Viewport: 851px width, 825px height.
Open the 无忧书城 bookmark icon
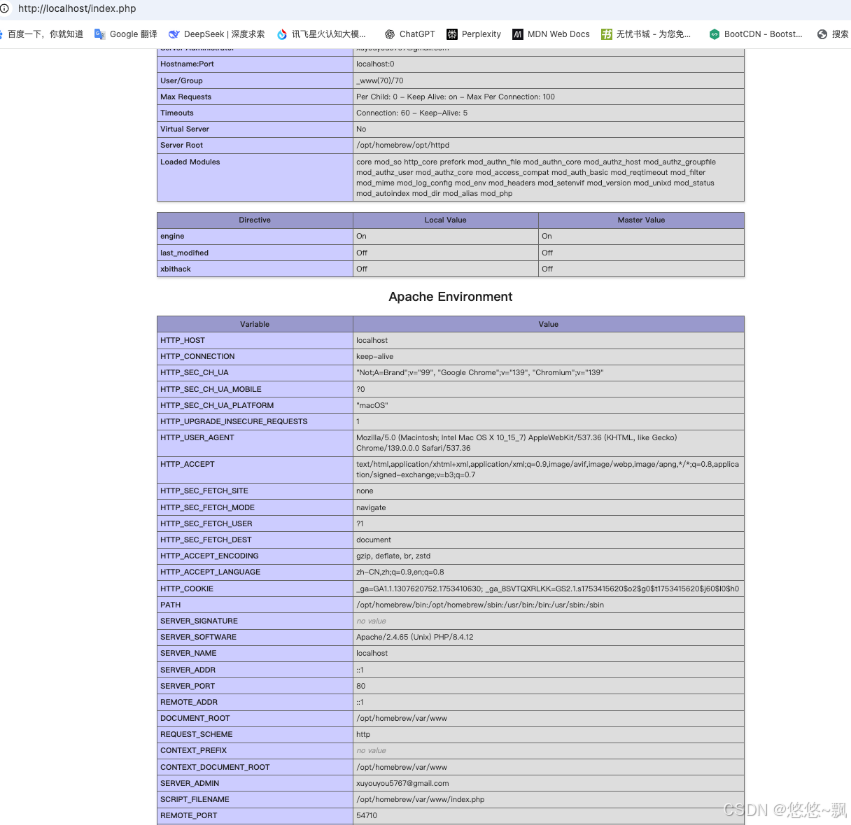point(606,34)
